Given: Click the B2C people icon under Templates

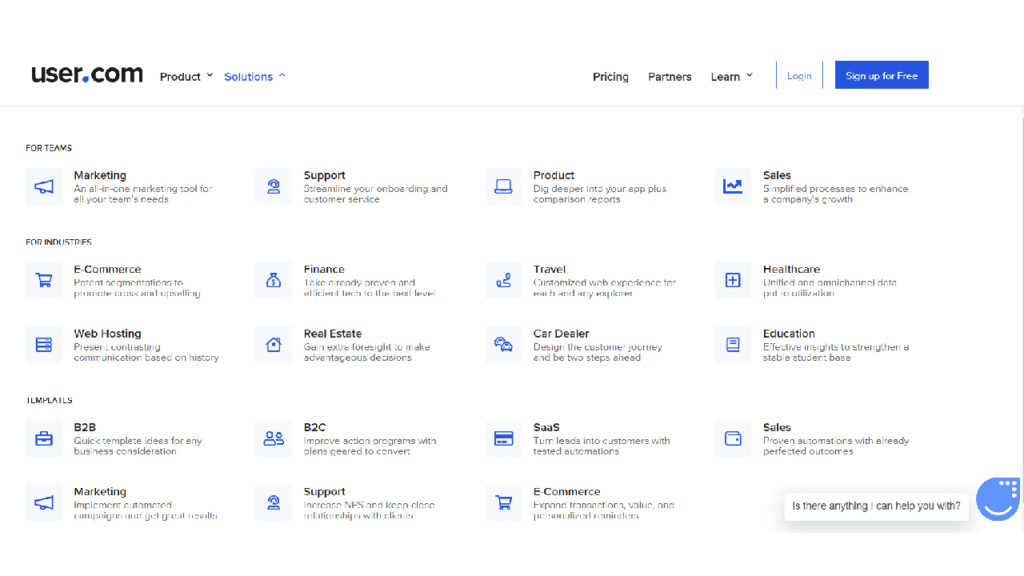Looking at the screenshot, I should (273, 438).
